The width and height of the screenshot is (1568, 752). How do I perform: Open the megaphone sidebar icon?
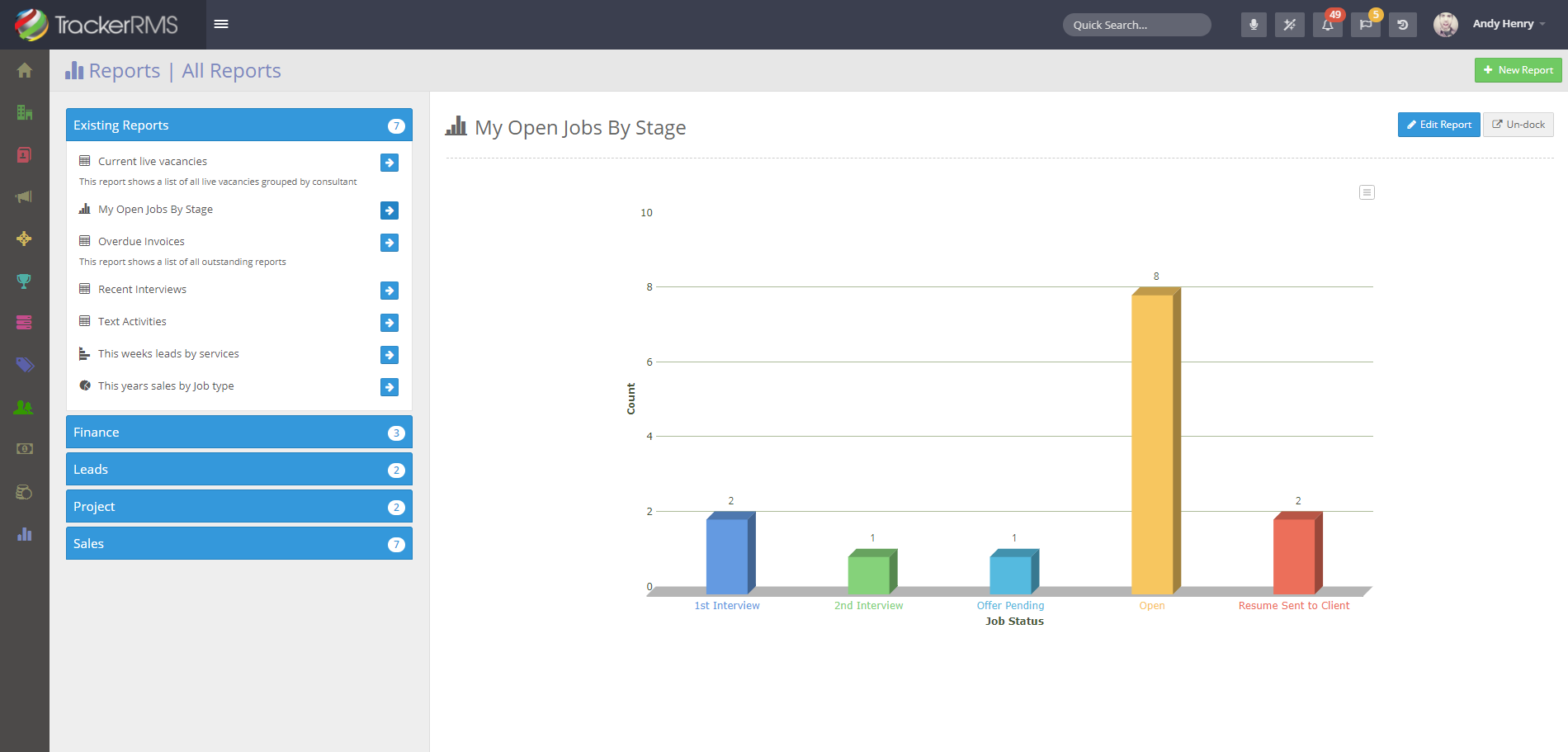(x=25, y=196)
